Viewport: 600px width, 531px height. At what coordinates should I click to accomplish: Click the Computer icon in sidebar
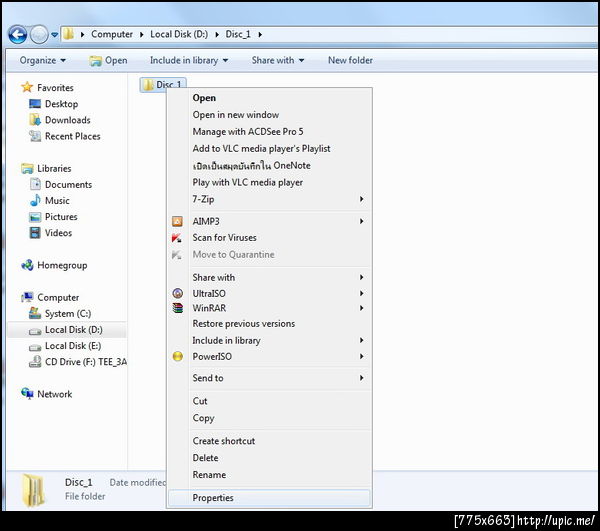[27, 297]
